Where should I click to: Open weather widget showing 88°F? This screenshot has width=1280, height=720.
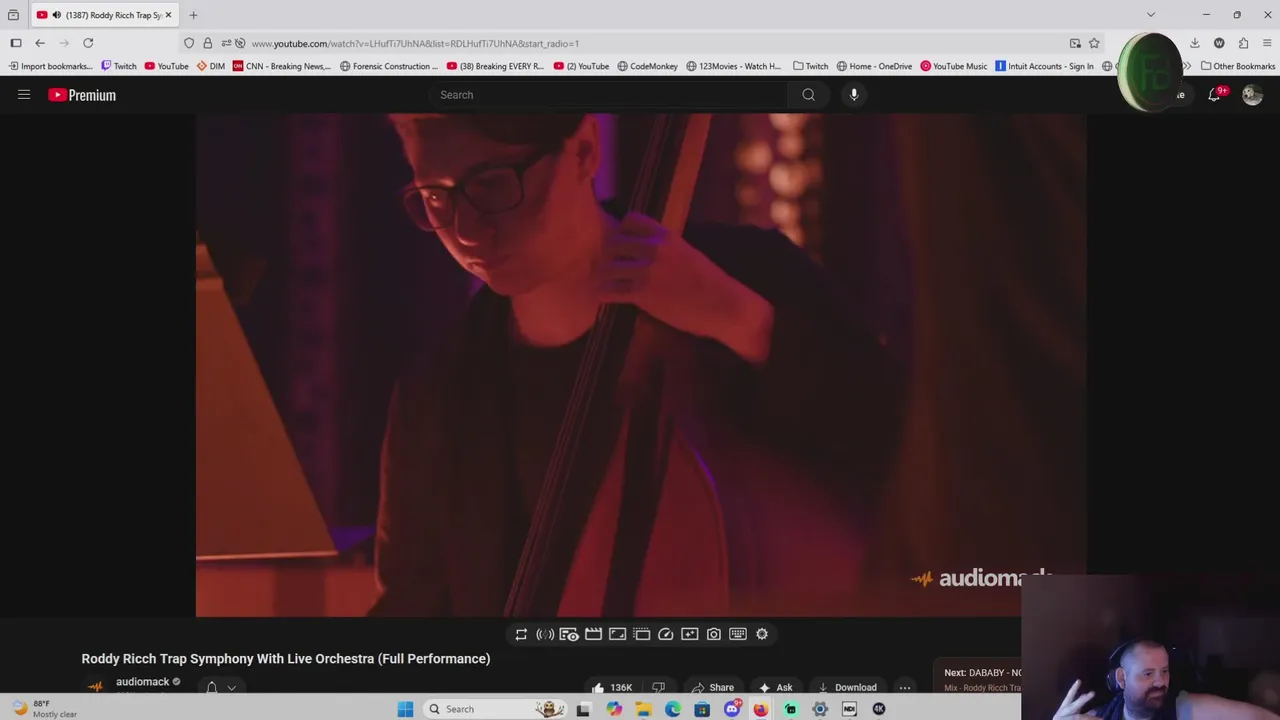44,709
